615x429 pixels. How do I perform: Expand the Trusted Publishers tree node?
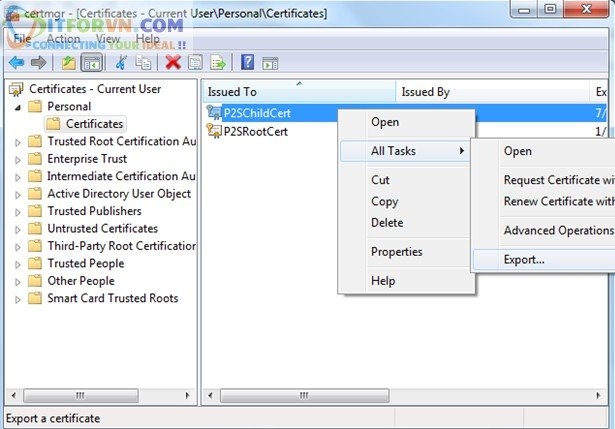pos(17,211)
